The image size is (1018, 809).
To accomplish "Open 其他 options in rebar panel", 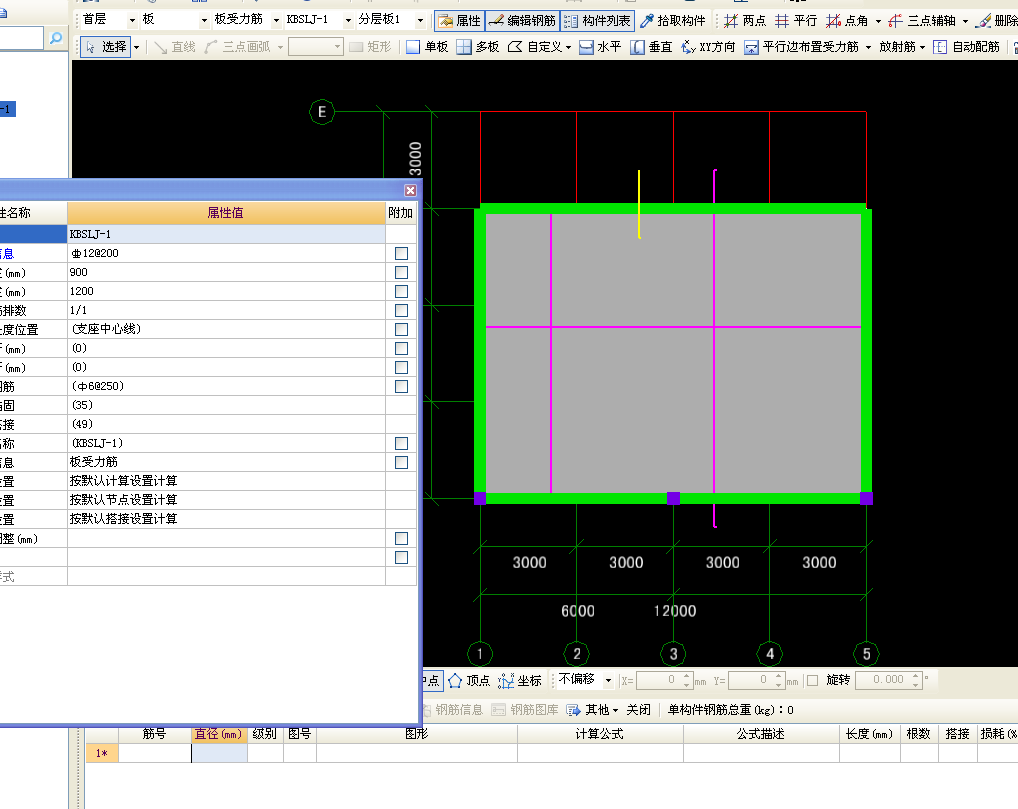I will (591, 710).
